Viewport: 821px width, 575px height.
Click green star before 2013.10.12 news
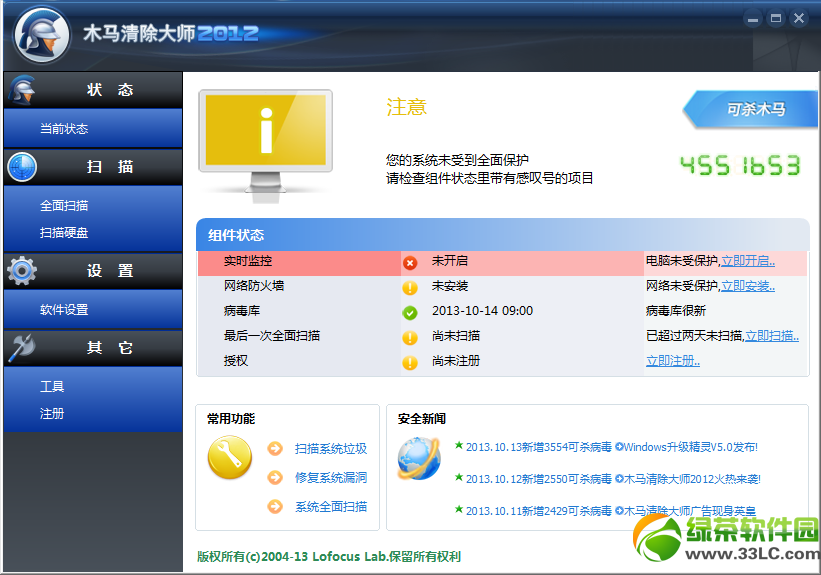(x=459, y=478)
